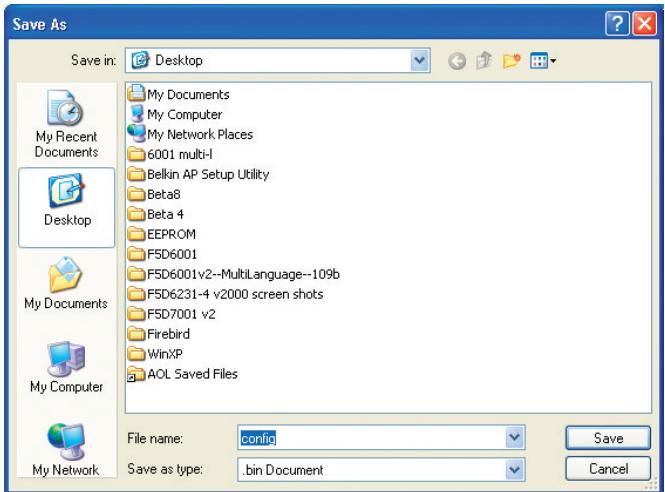Expand the Save in location dropdown
Viewport: 665px width, 492px height.
[x=419, y=60]
